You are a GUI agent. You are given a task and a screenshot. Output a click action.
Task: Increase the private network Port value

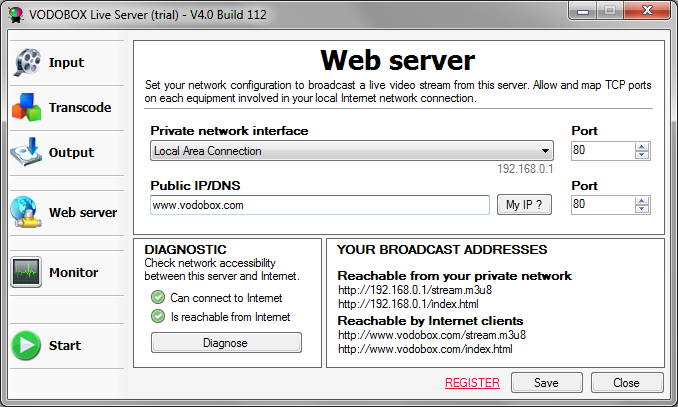[642, 147]
